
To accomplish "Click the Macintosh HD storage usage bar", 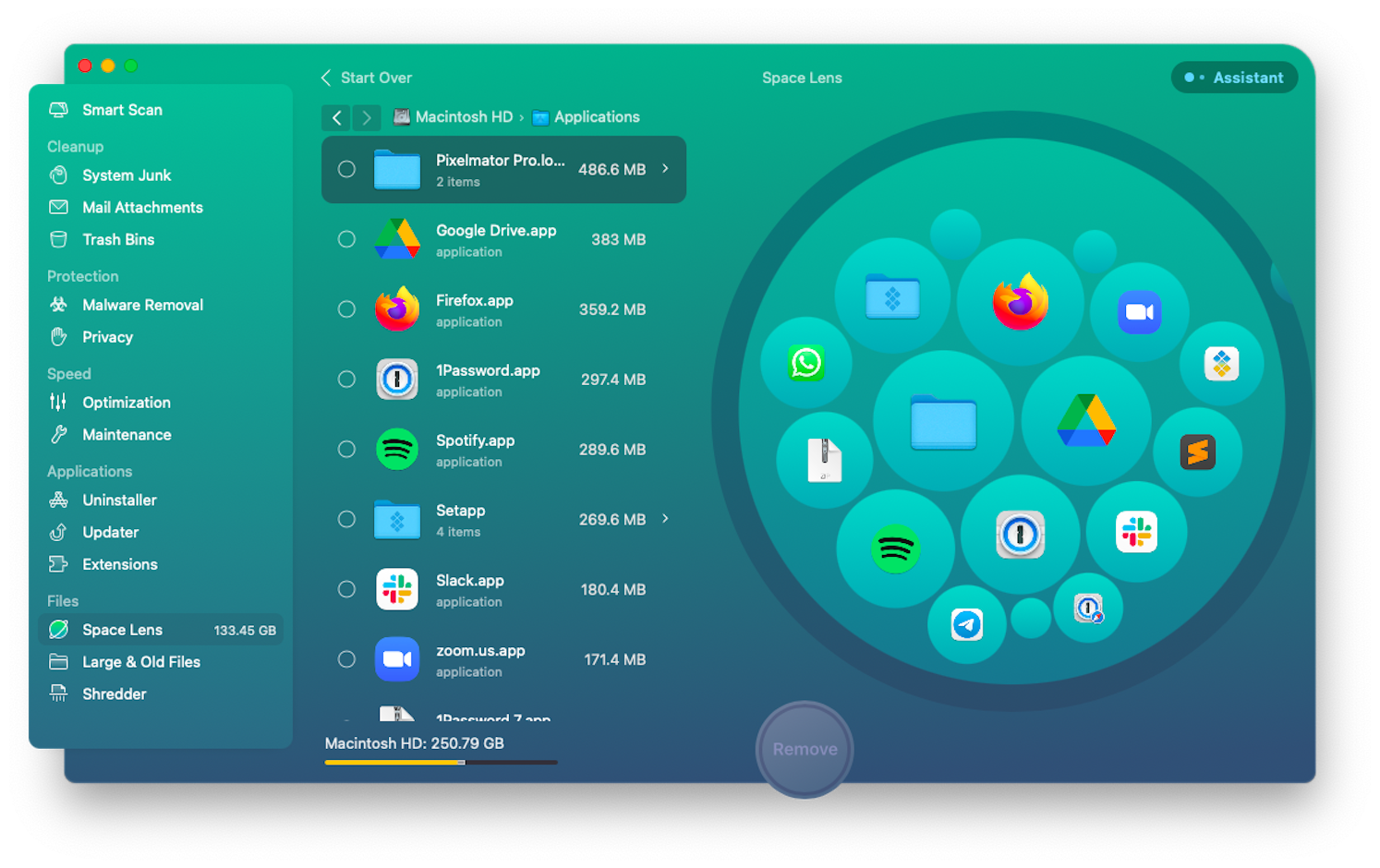I will pos(441,763).
